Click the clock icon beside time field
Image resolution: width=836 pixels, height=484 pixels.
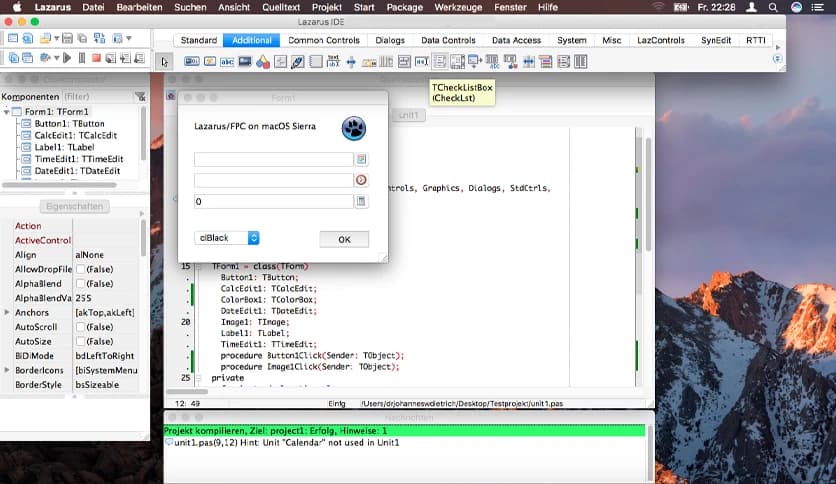[x=362, y=180]
